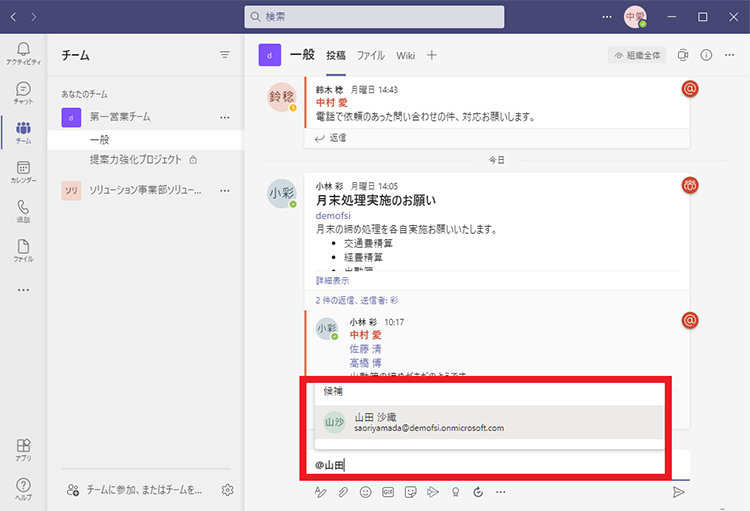This screenshot has height=511, width=750.
Task: Select the 提案力強化プロジェクト channel
Action: pos(145,159)
